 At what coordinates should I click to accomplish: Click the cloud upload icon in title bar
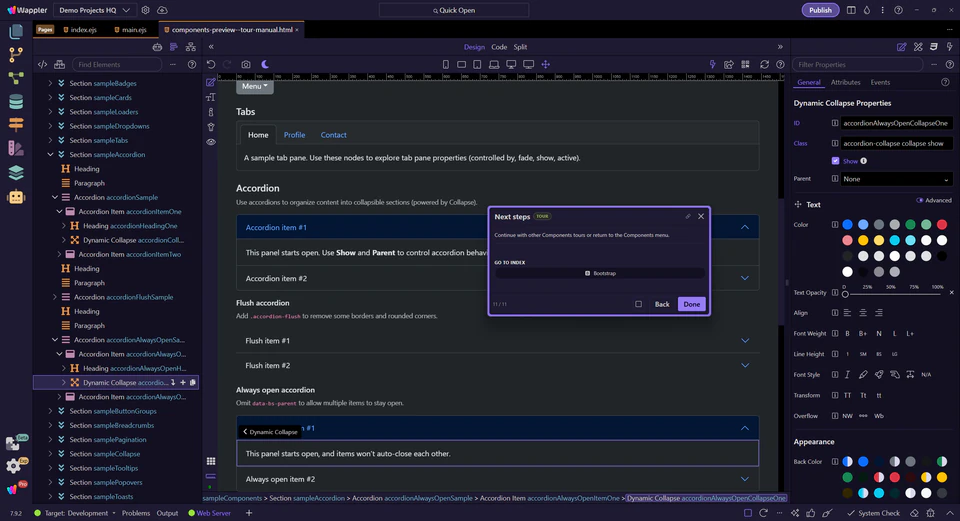point(162,10)
